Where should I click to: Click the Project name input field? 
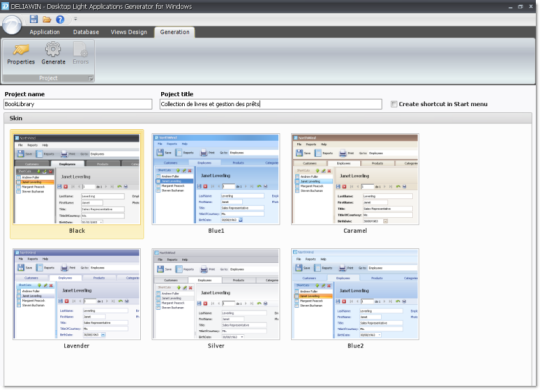78,104
